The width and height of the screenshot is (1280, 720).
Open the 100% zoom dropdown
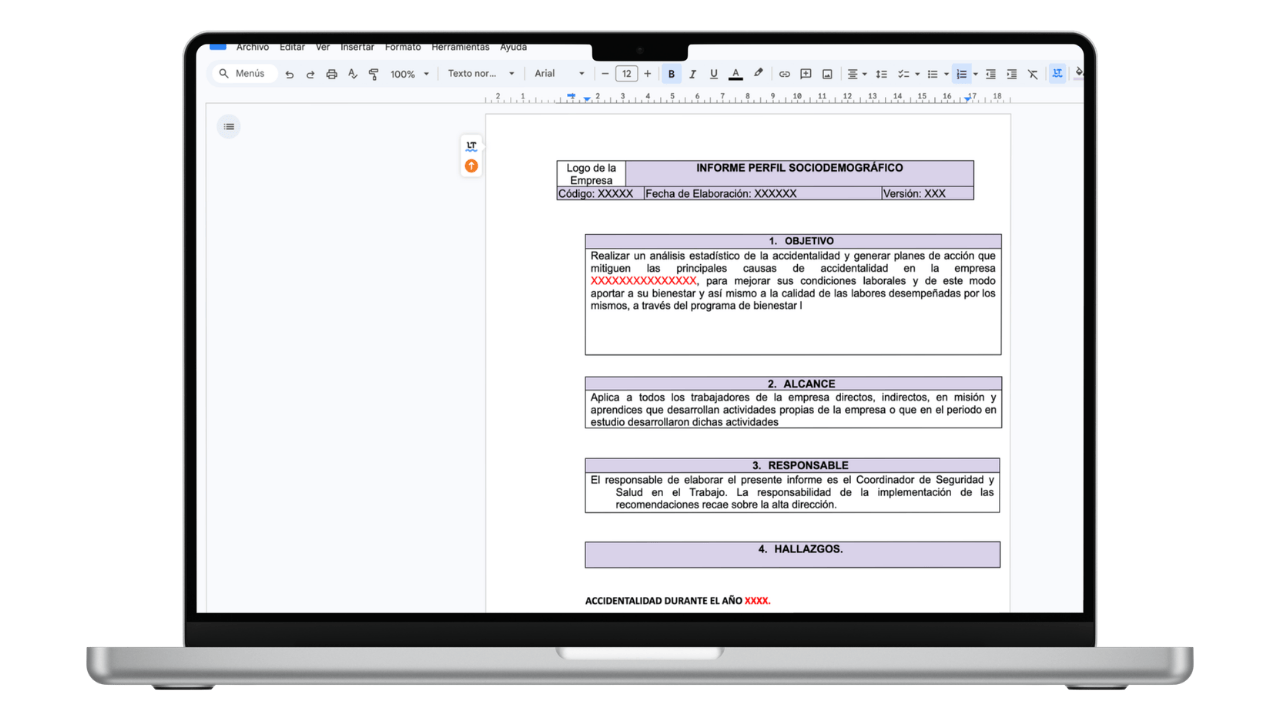[x=408, y=73]
